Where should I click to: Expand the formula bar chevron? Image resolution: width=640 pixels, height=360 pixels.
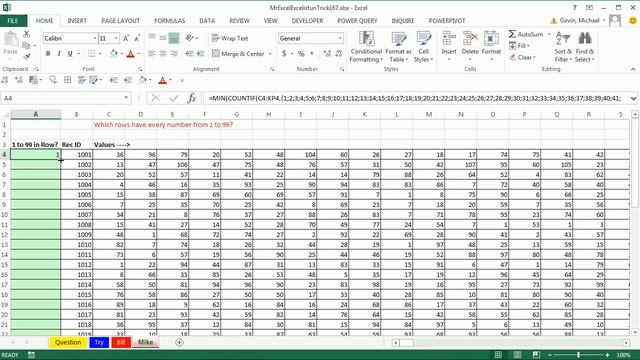coord(633,98)
